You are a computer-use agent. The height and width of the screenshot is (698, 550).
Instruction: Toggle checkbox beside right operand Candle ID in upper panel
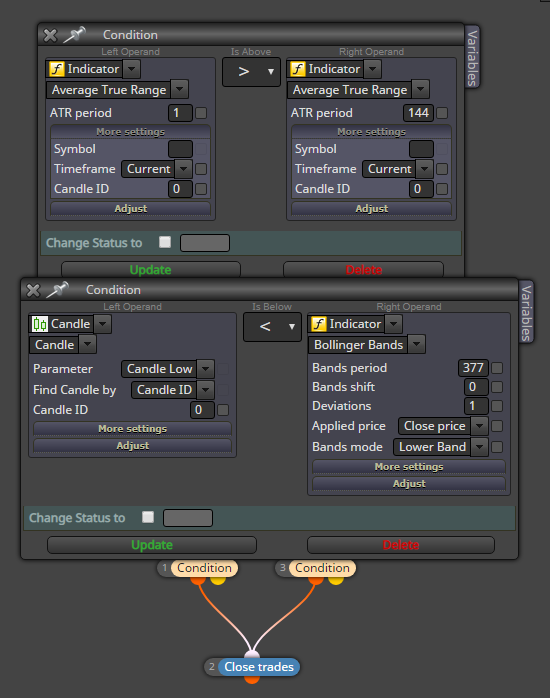(x=442, y=189)
